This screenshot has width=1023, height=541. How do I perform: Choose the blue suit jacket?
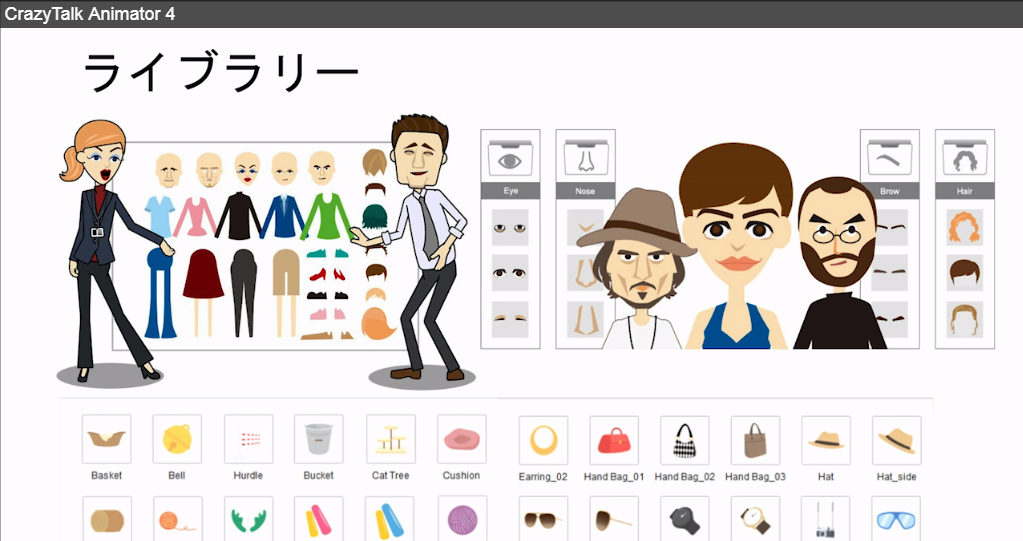click(x=283, y=216)
